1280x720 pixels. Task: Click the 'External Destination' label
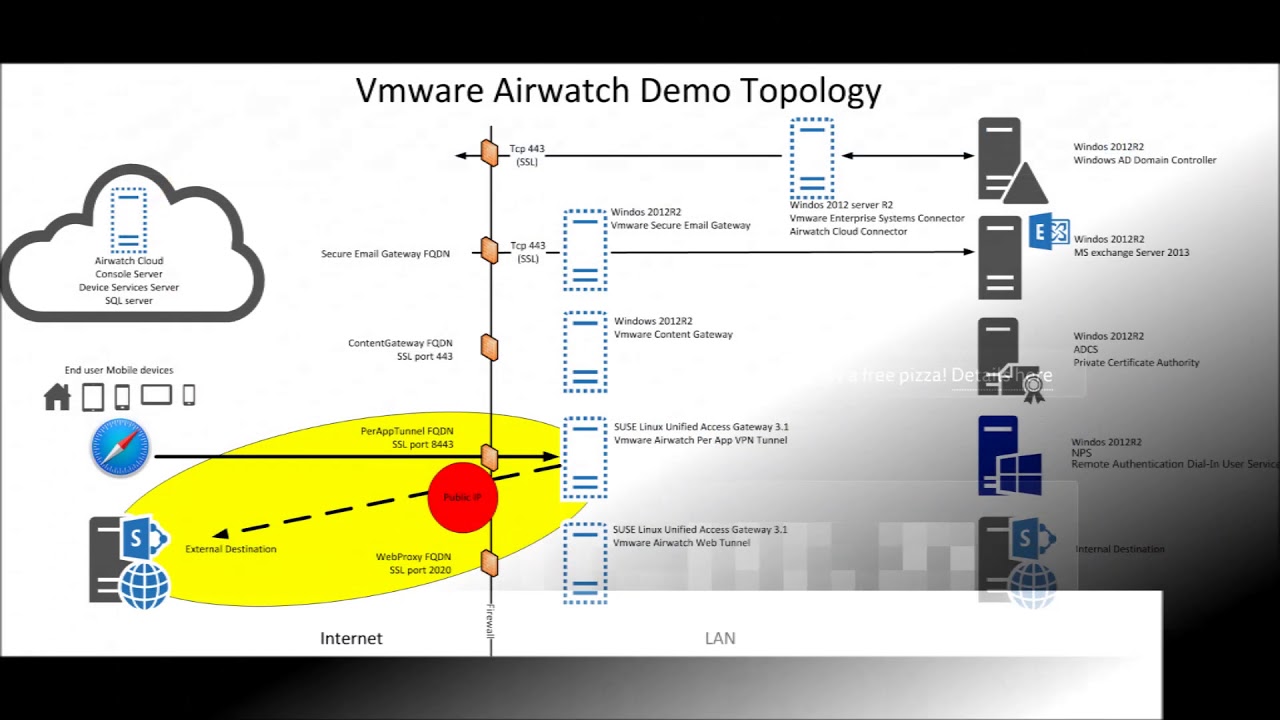[x=231, y=549]
